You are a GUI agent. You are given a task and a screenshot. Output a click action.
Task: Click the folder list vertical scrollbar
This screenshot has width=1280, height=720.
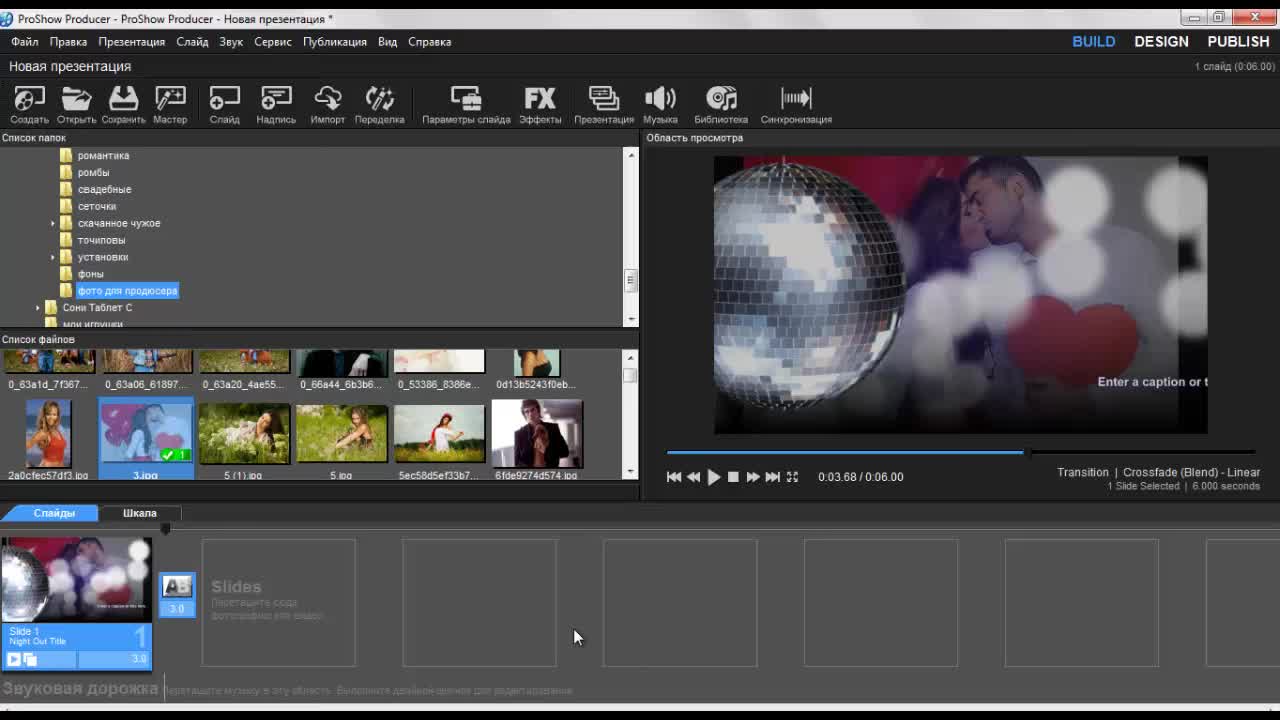[x=631, y=236]
